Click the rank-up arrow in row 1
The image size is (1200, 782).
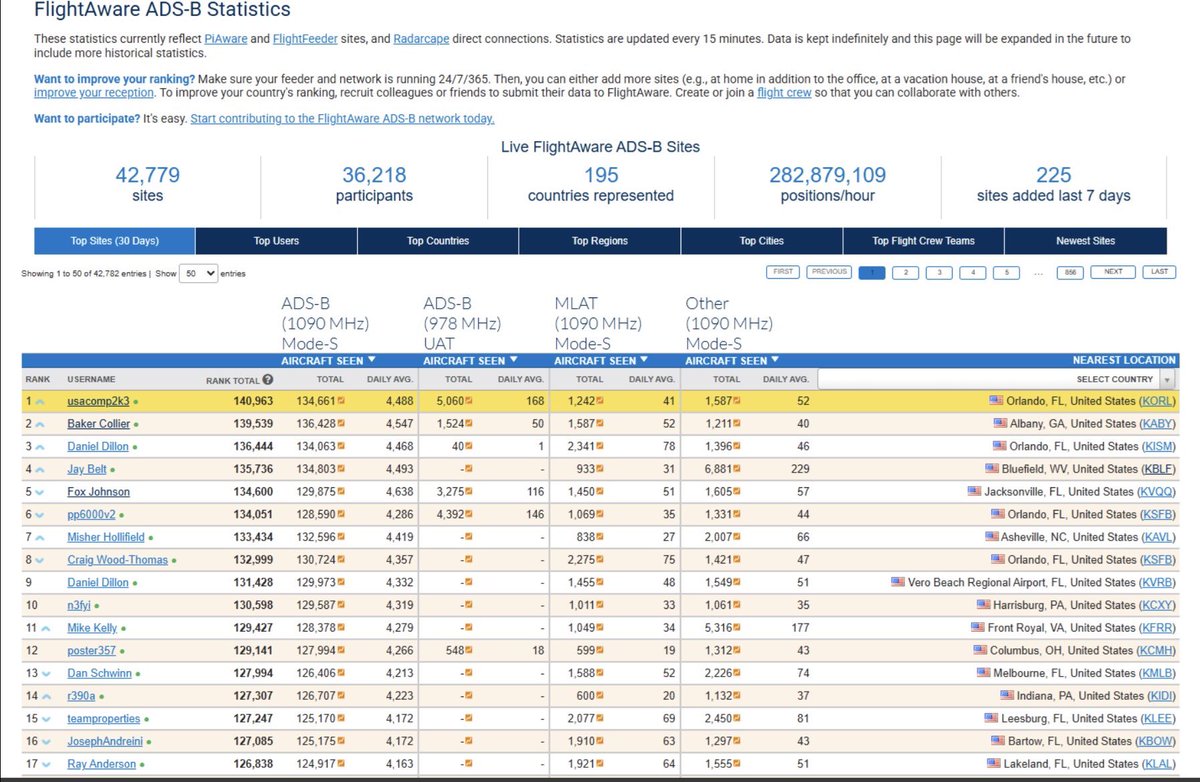(x=40, y=402)
